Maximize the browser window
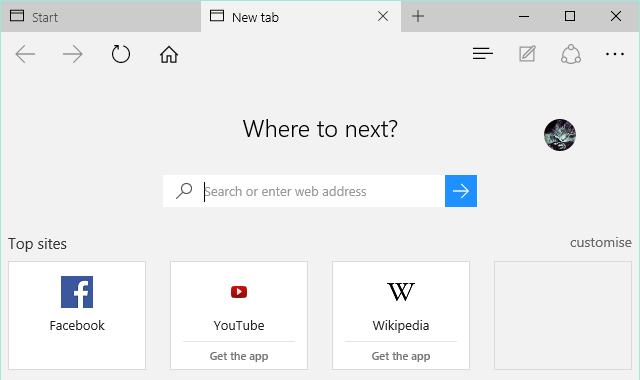 (x=570, y=16)
